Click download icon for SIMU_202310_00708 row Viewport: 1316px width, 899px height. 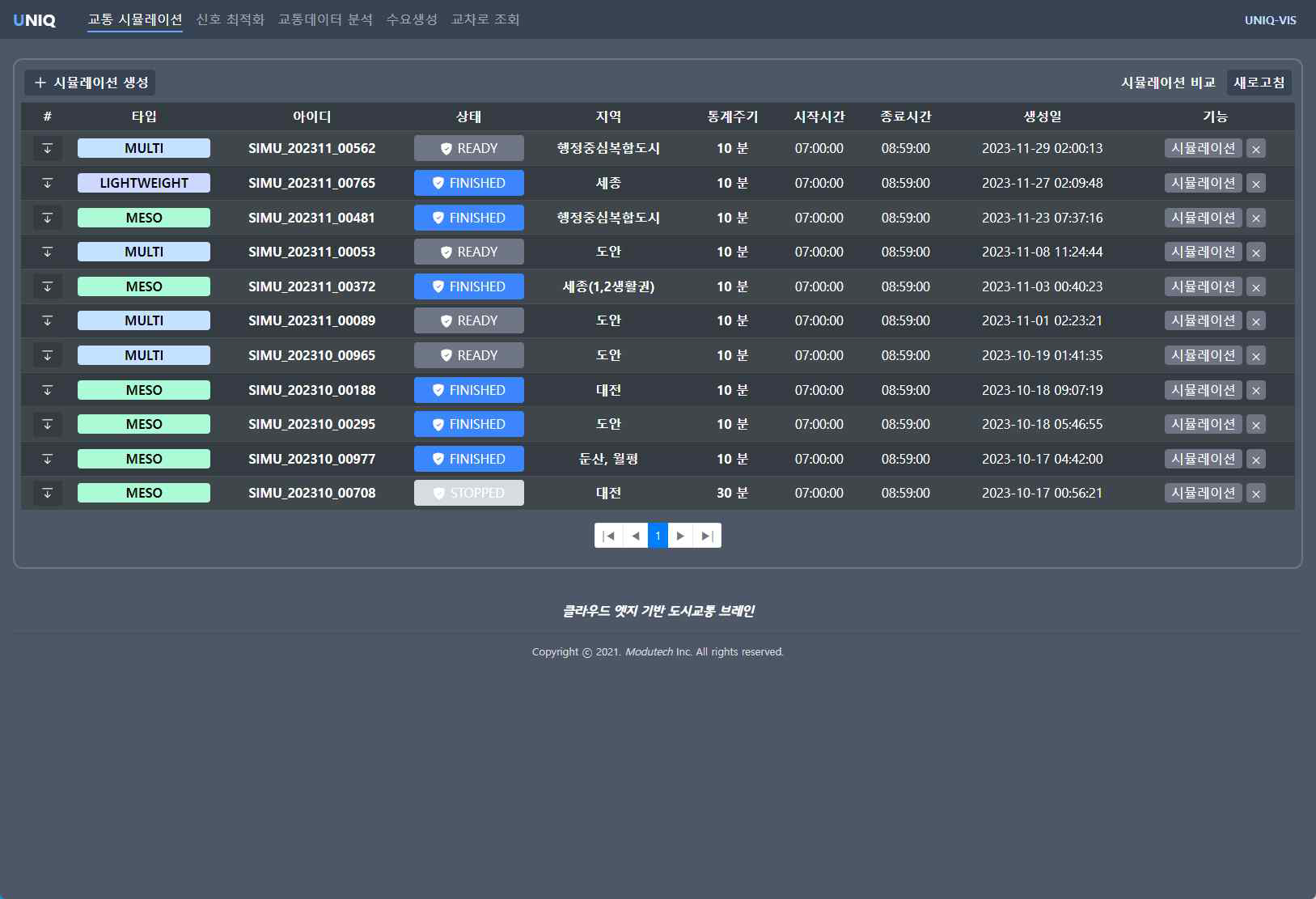point(48,493)
